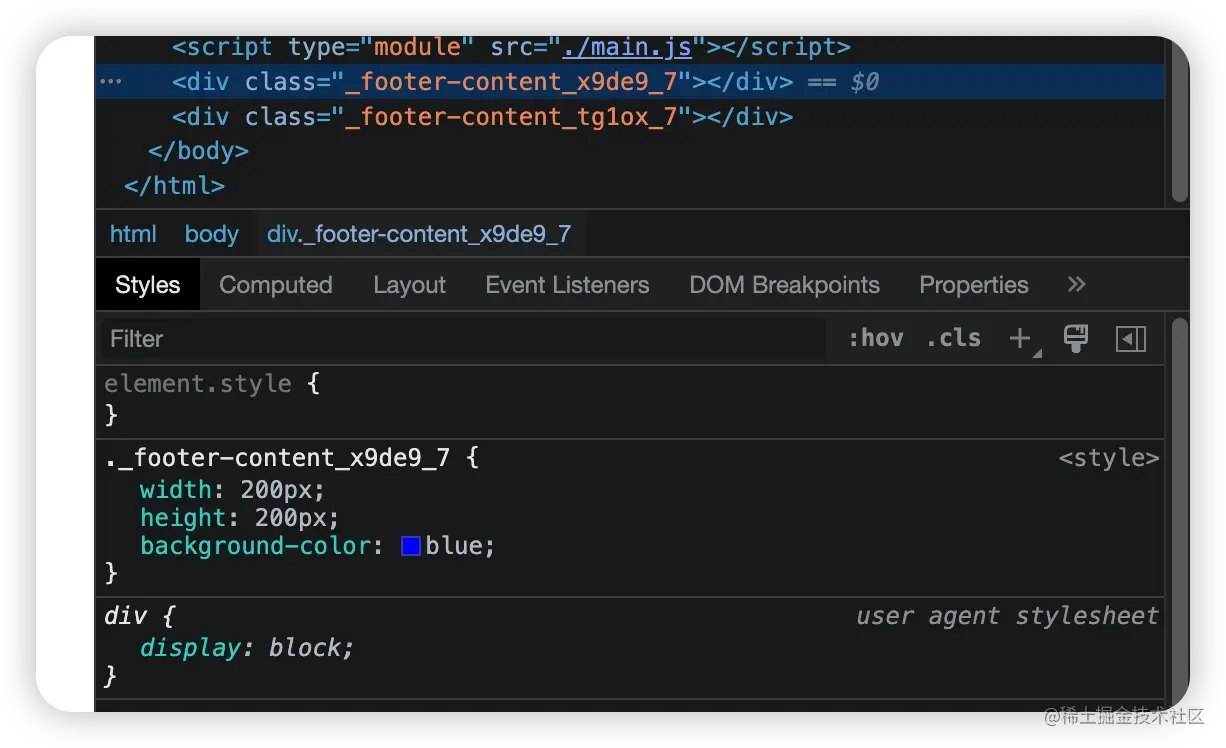
Task: Select the html breadcrumb
Action: (x=133, y=234)
